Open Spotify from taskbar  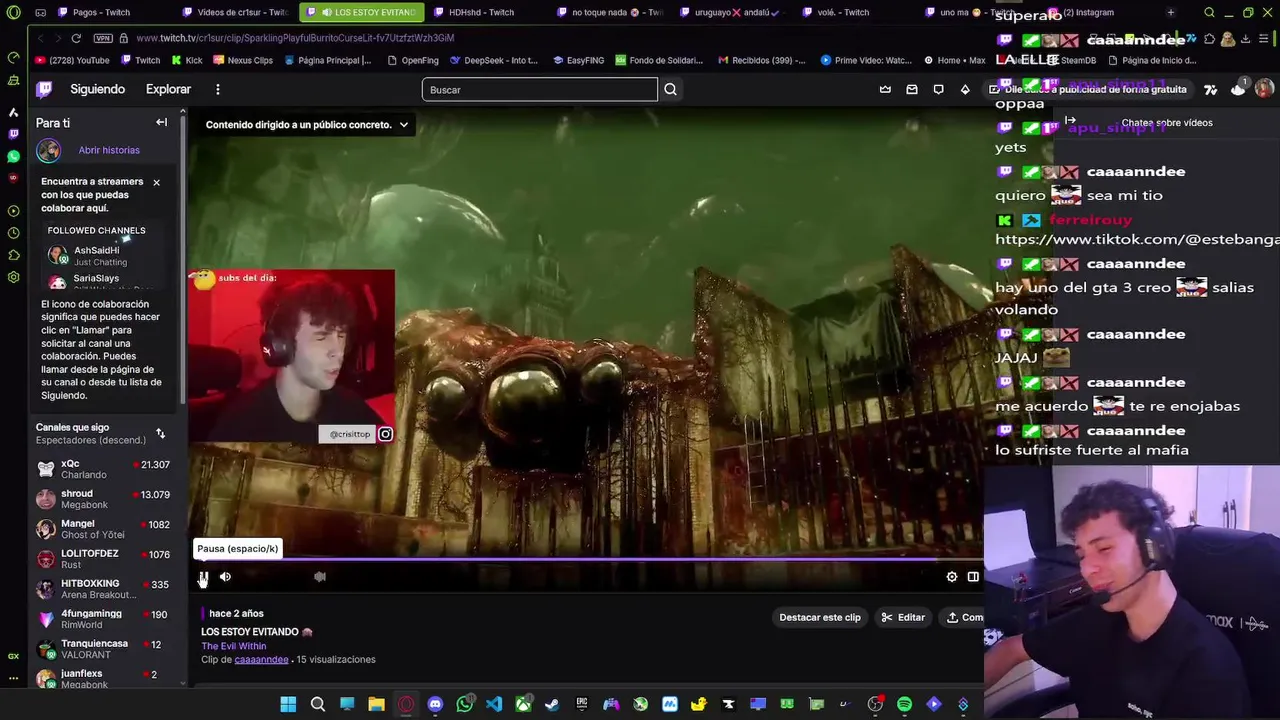[x=904, y=704]
